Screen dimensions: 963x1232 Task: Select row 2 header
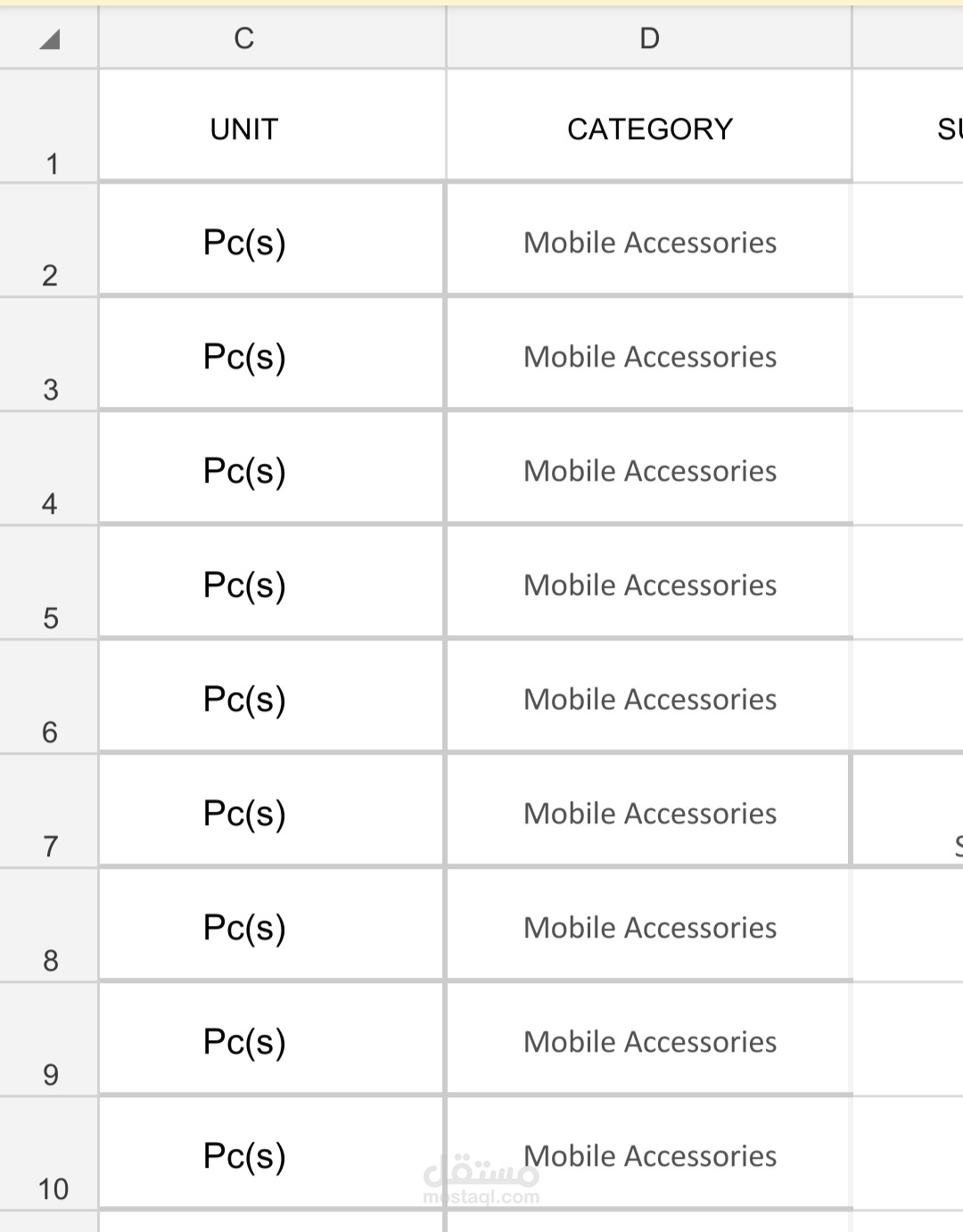click(49, 240)
